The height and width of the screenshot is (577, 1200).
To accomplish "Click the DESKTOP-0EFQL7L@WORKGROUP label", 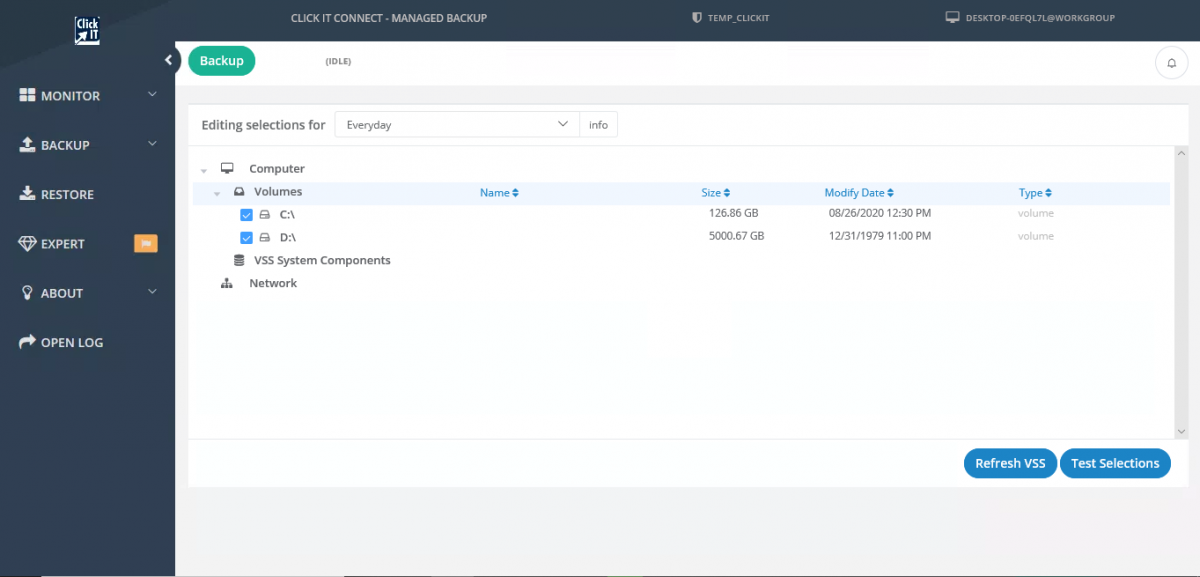I will tap(1040, 18).
